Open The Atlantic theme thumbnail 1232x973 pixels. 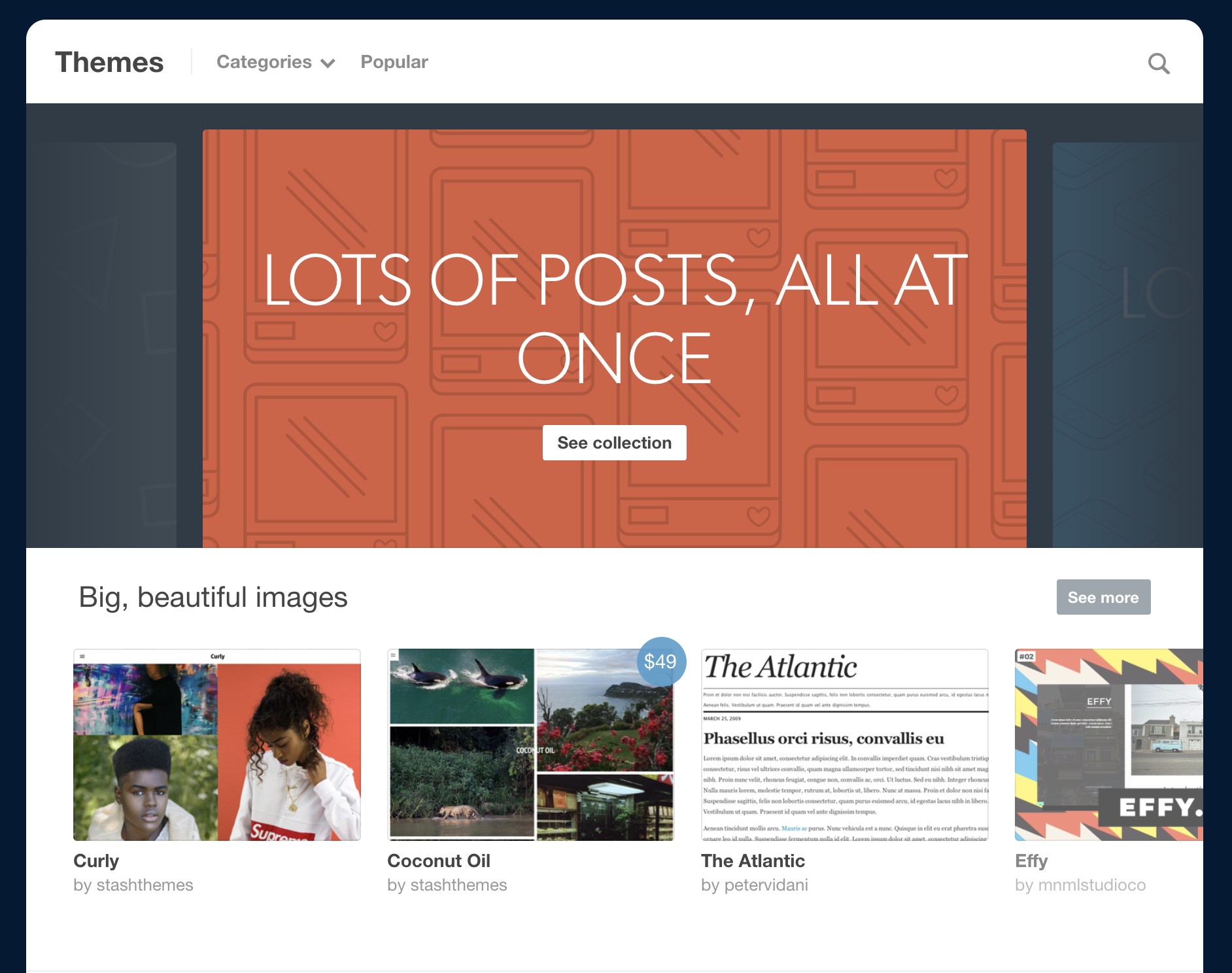click(844, 745)
